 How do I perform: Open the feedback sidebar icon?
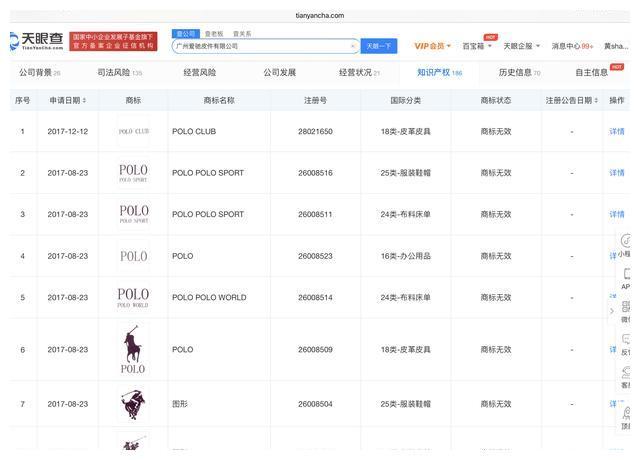pyautogui.click(x=626, y=340)
